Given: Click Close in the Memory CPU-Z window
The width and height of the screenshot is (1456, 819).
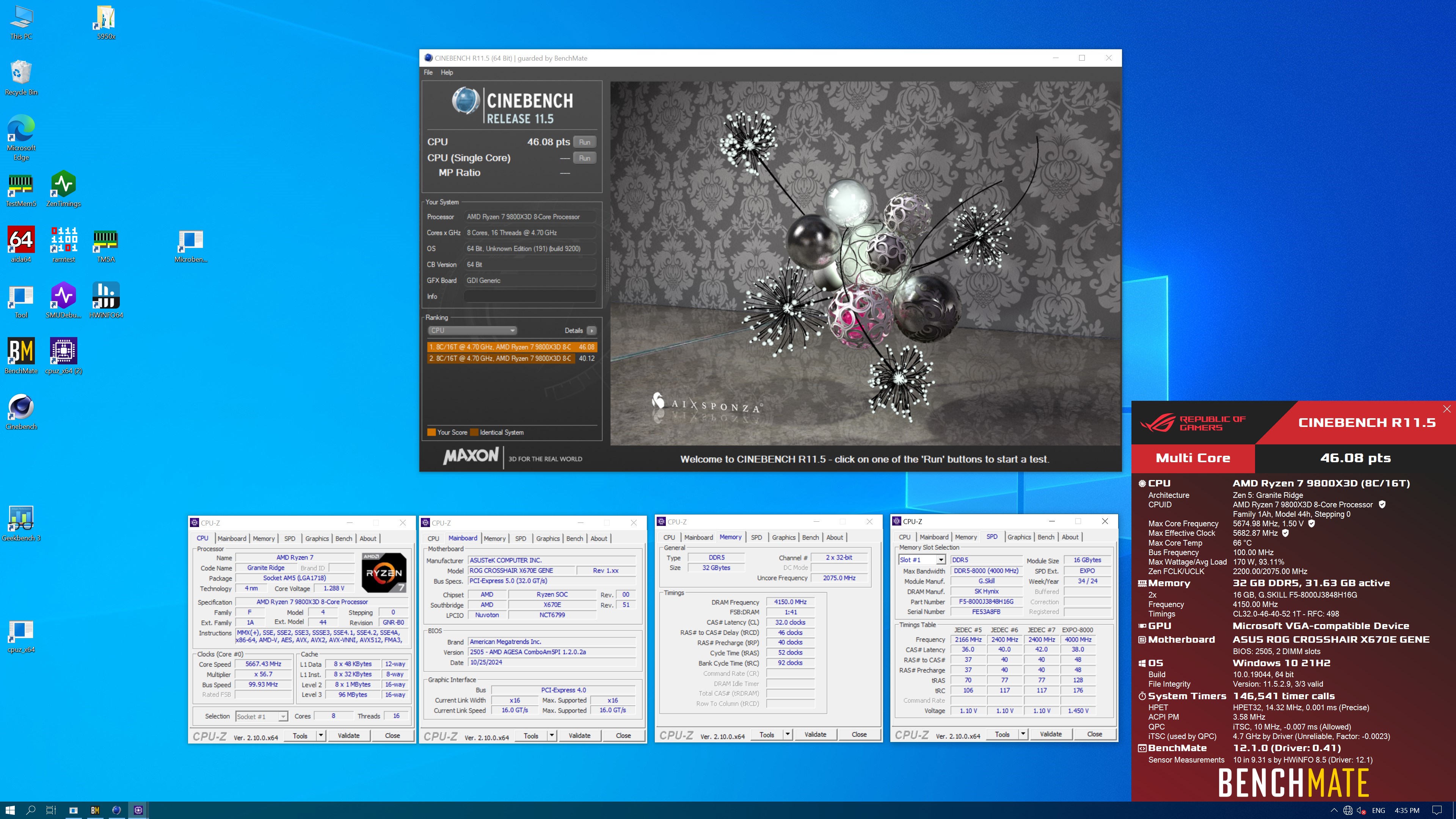Looking at the screenshot, I should tap(859, 734).
